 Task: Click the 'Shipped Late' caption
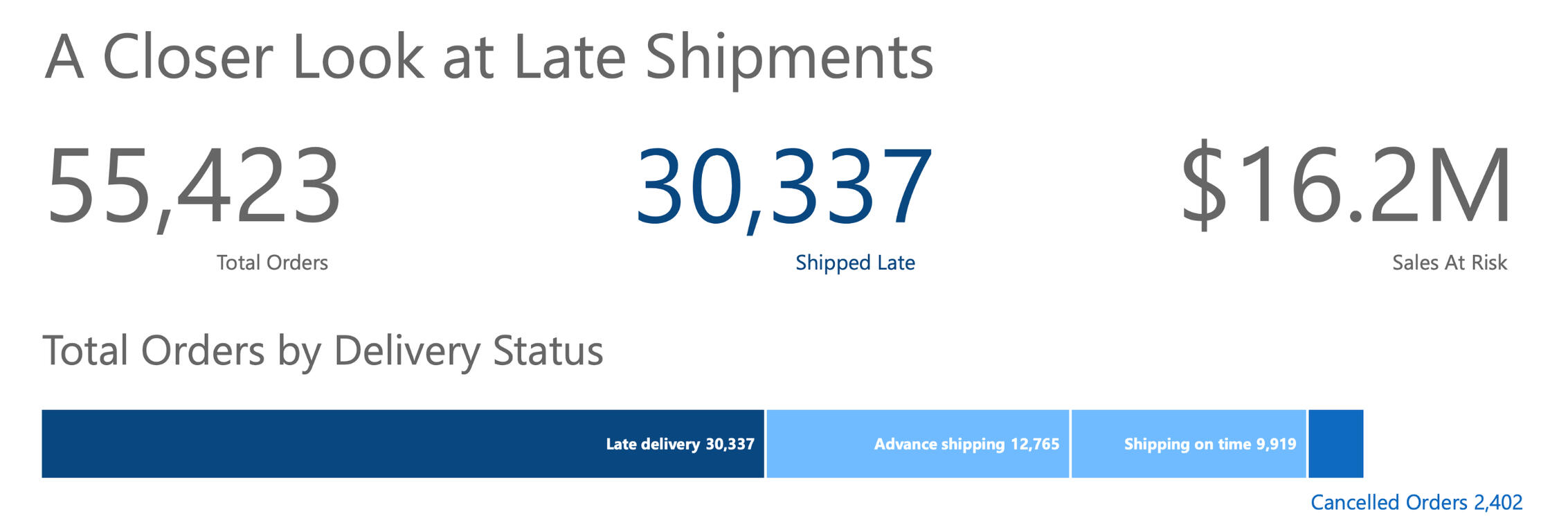pyautogui.click(x=855, y=263)
